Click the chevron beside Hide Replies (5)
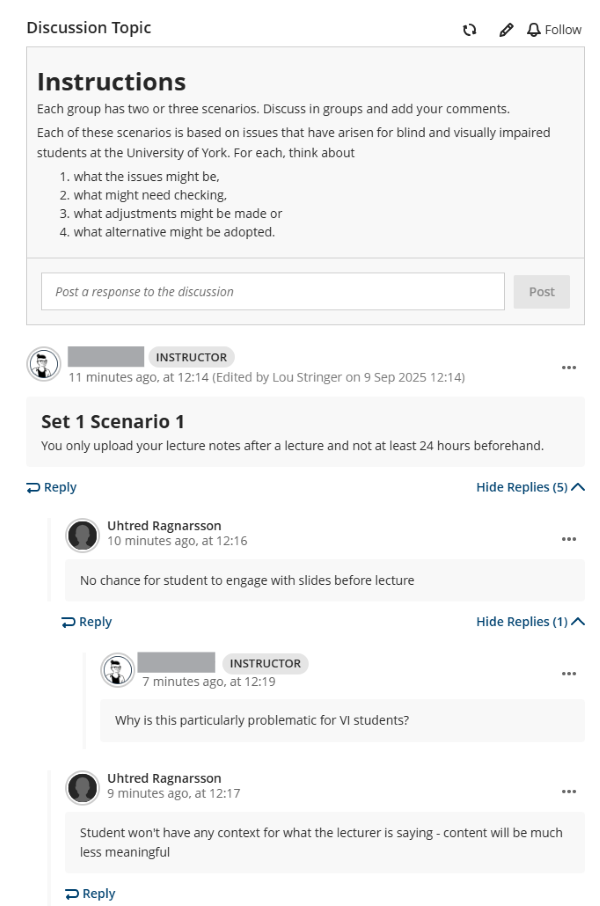 pos(578,487)
